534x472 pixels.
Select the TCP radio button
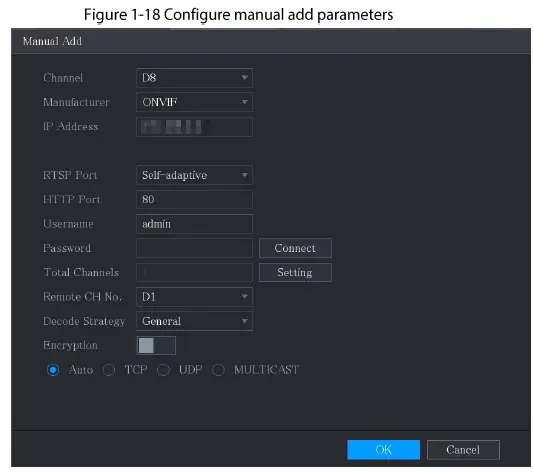coord(109,370)
